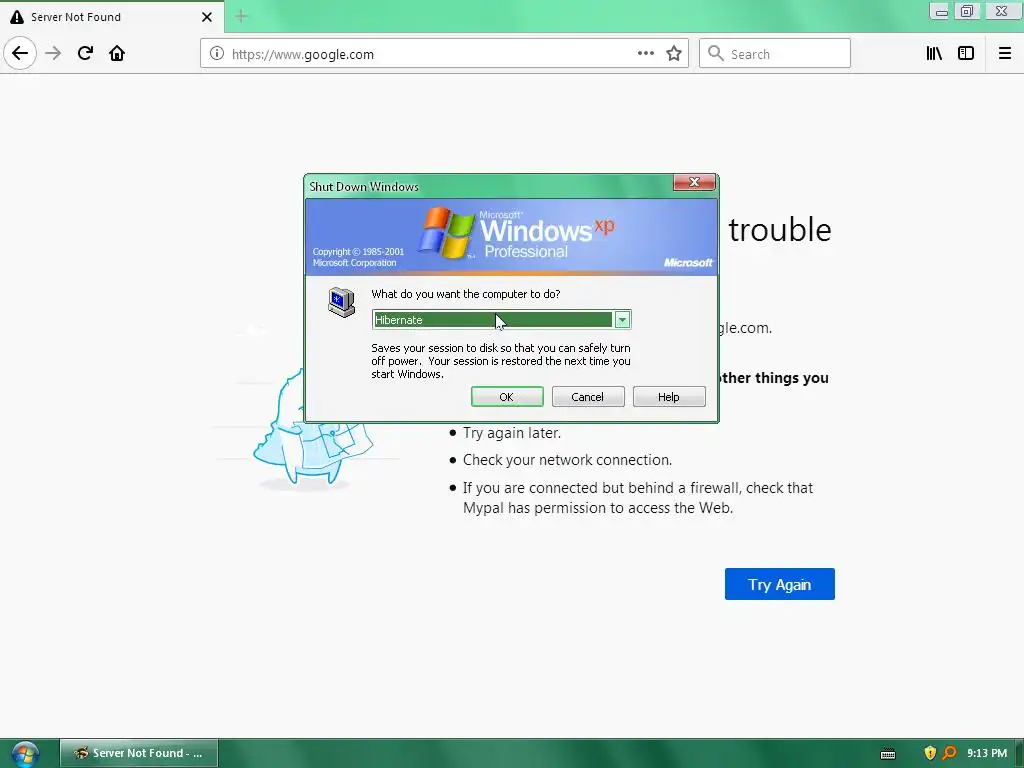This screenshot has width=1024, height=768.
Task: Cancel the Shut Down Windows dialog
Action: tap(588, 396)
